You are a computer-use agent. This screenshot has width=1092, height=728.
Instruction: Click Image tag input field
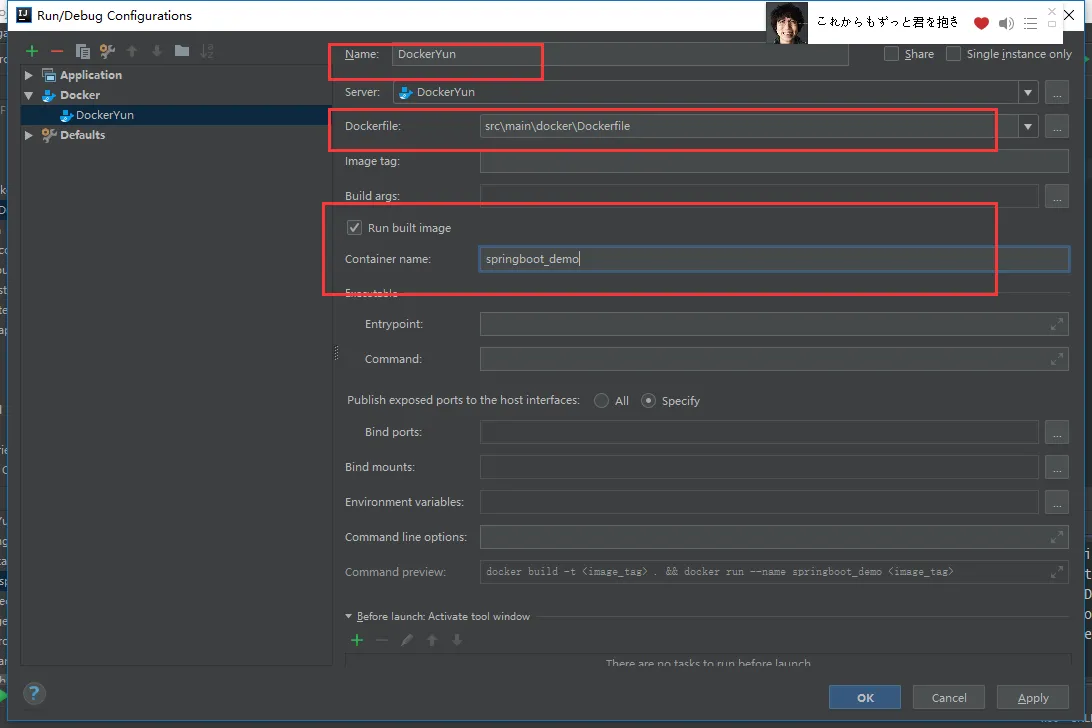[774, 161]
